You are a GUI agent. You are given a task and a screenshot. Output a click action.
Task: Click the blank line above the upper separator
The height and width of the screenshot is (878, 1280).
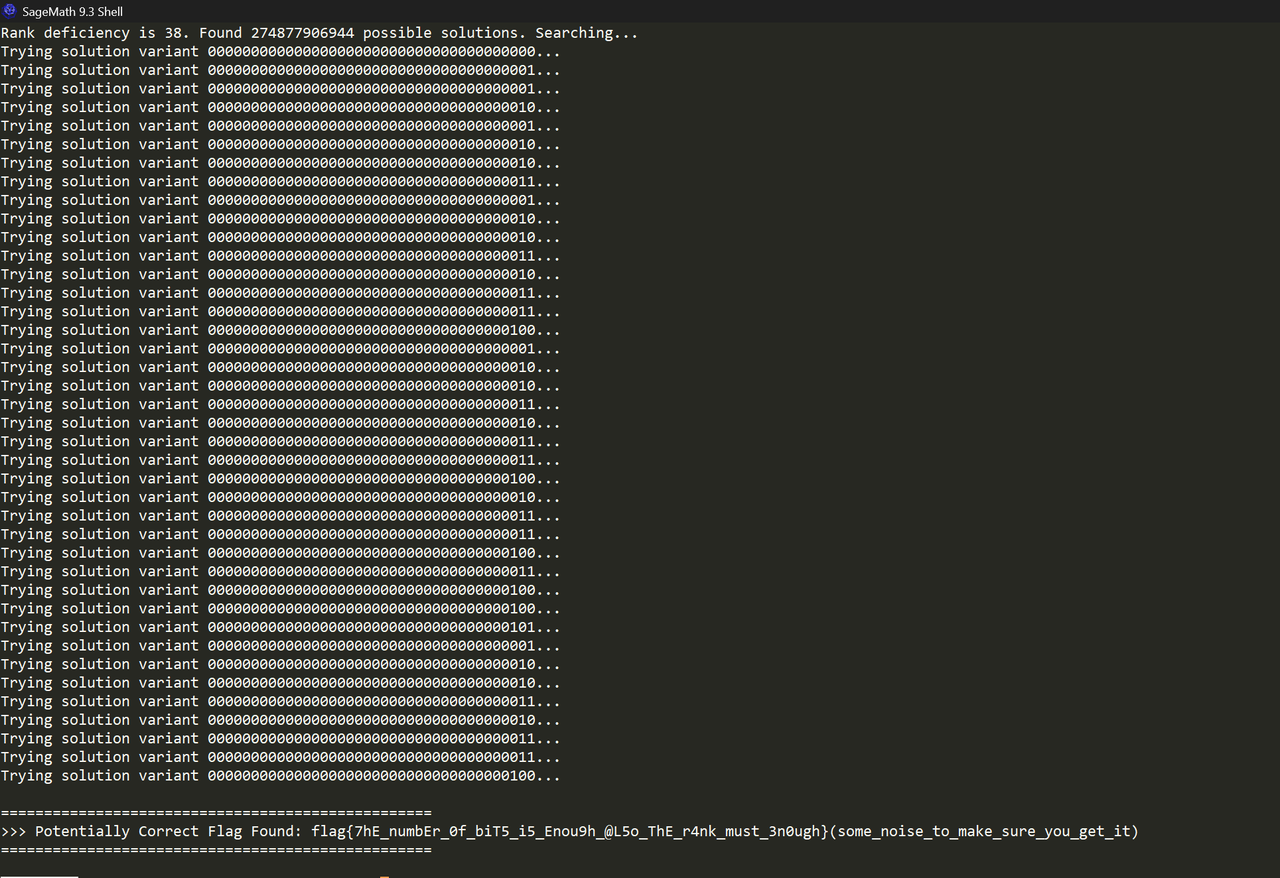[300, 794]
